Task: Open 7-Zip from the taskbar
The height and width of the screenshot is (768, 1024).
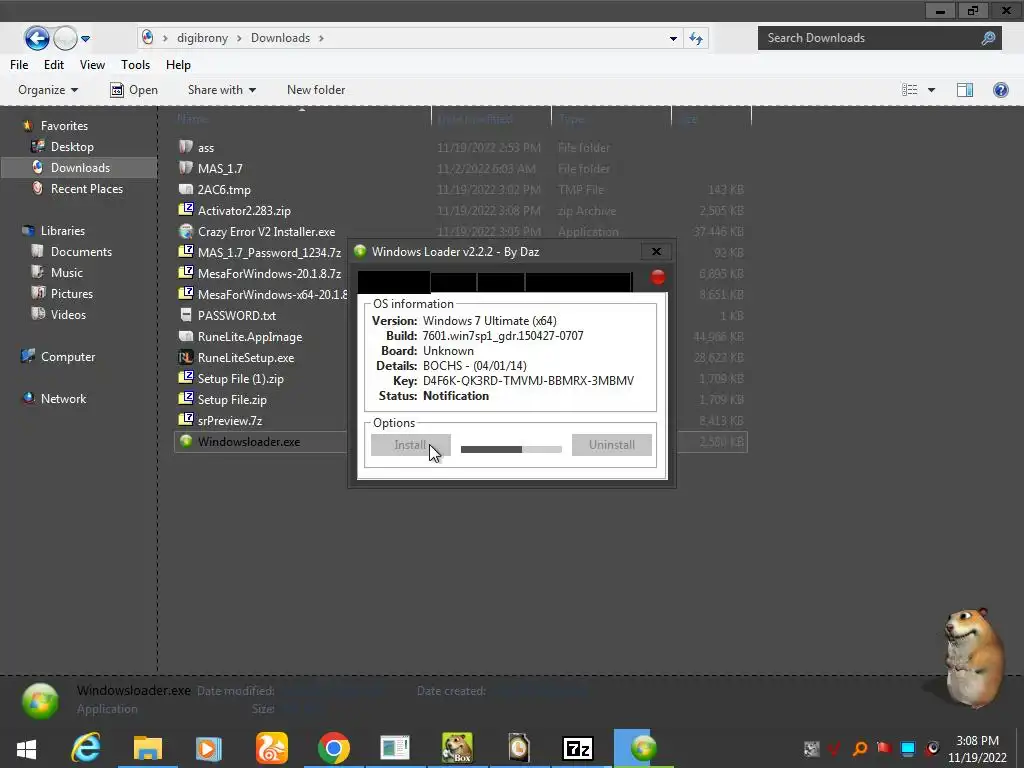Action: coord(578,748)
